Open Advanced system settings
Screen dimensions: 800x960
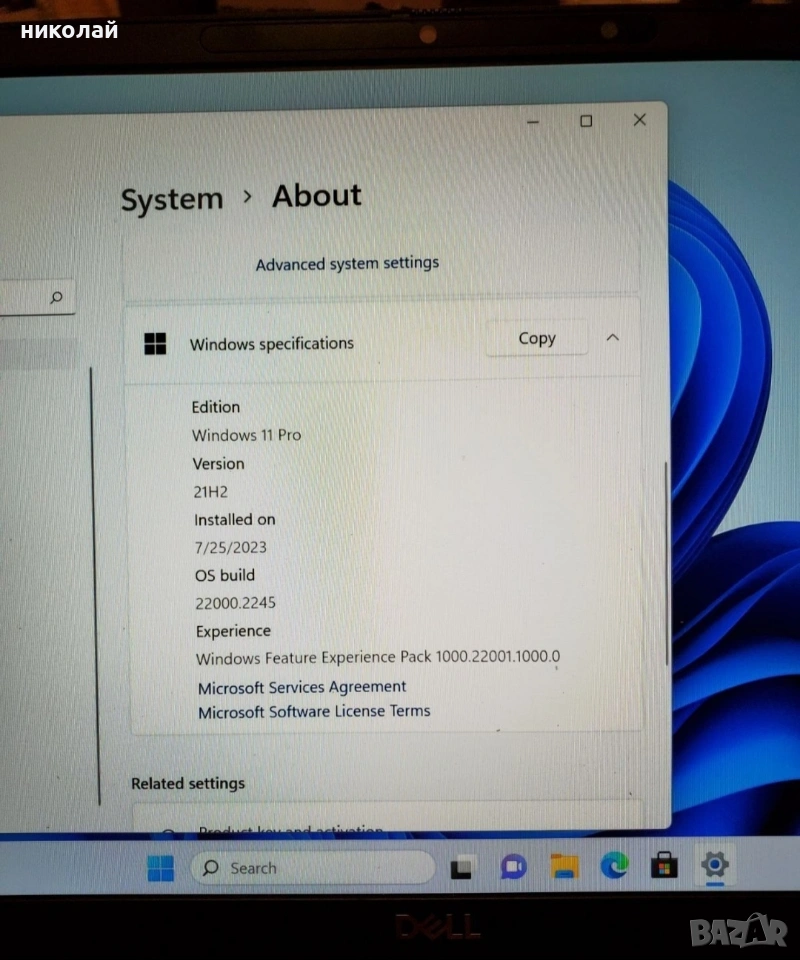pos(347,263)
